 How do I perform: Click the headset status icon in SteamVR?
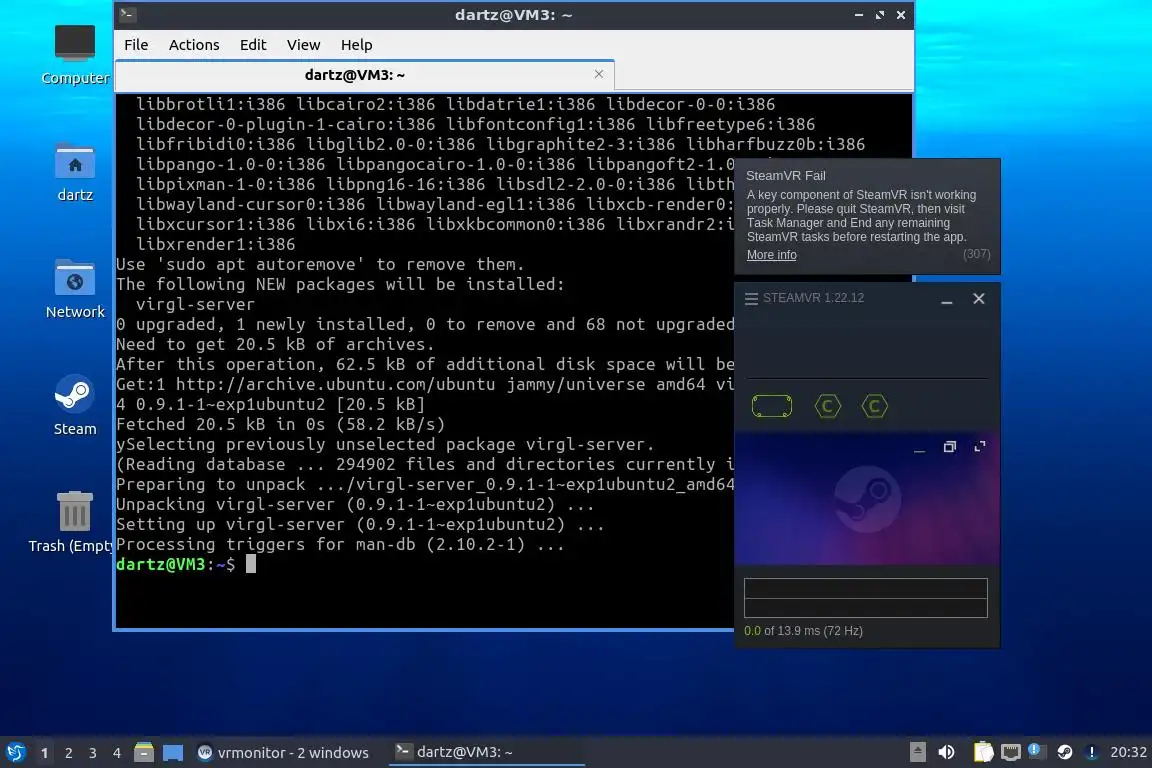pyautogui.click(x=771, y=406)
